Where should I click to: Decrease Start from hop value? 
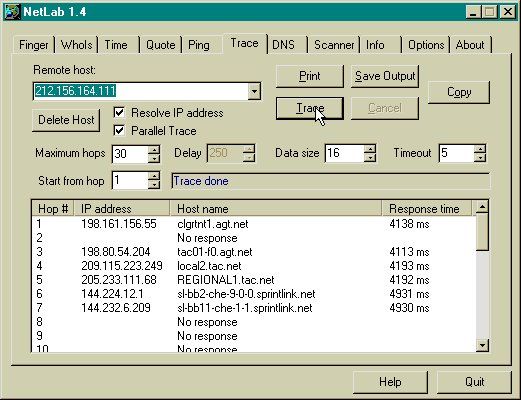pyautogui.click(x=154, y=184)
